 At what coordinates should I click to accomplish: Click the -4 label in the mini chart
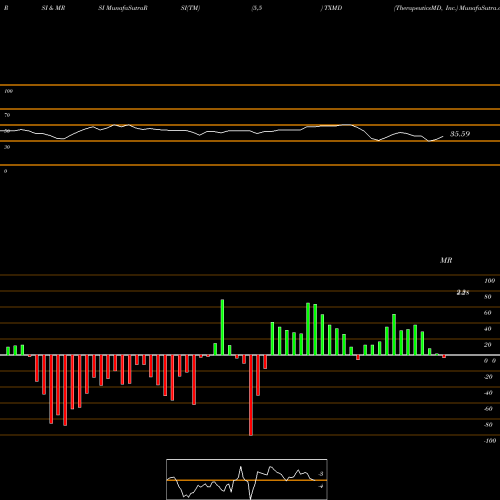click(321, 486)
